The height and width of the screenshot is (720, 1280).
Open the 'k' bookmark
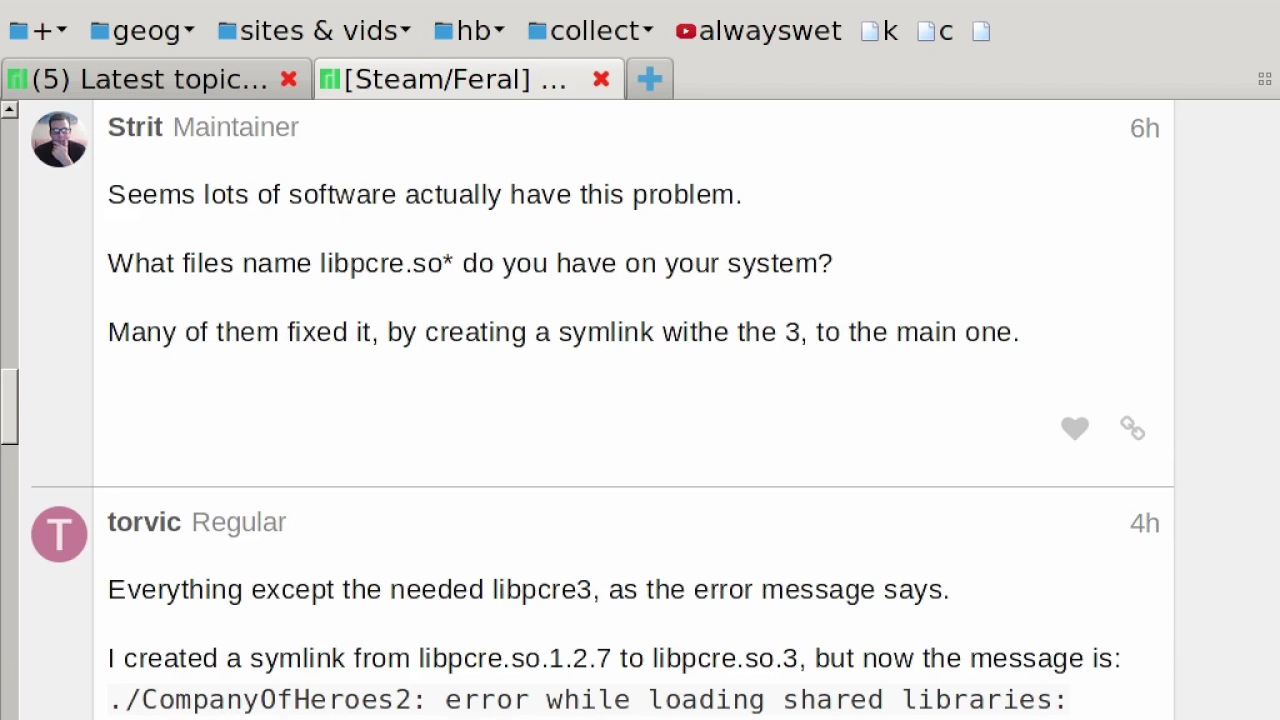click(879, 31)
